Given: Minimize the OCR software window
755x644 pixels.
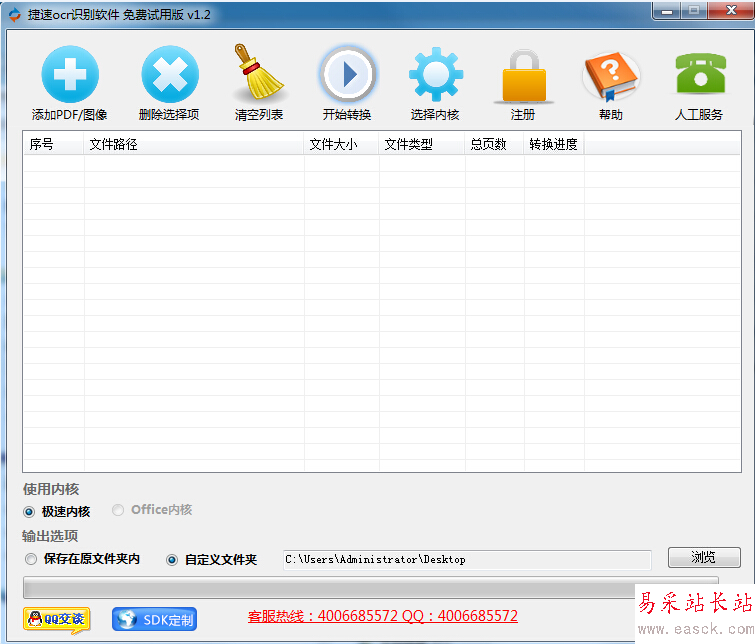Looking at the screenshot, I should click(667, 11).
